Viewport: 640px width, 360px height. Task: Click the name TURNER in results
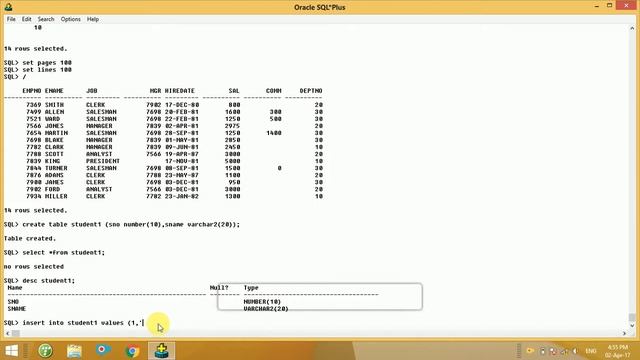56,168
